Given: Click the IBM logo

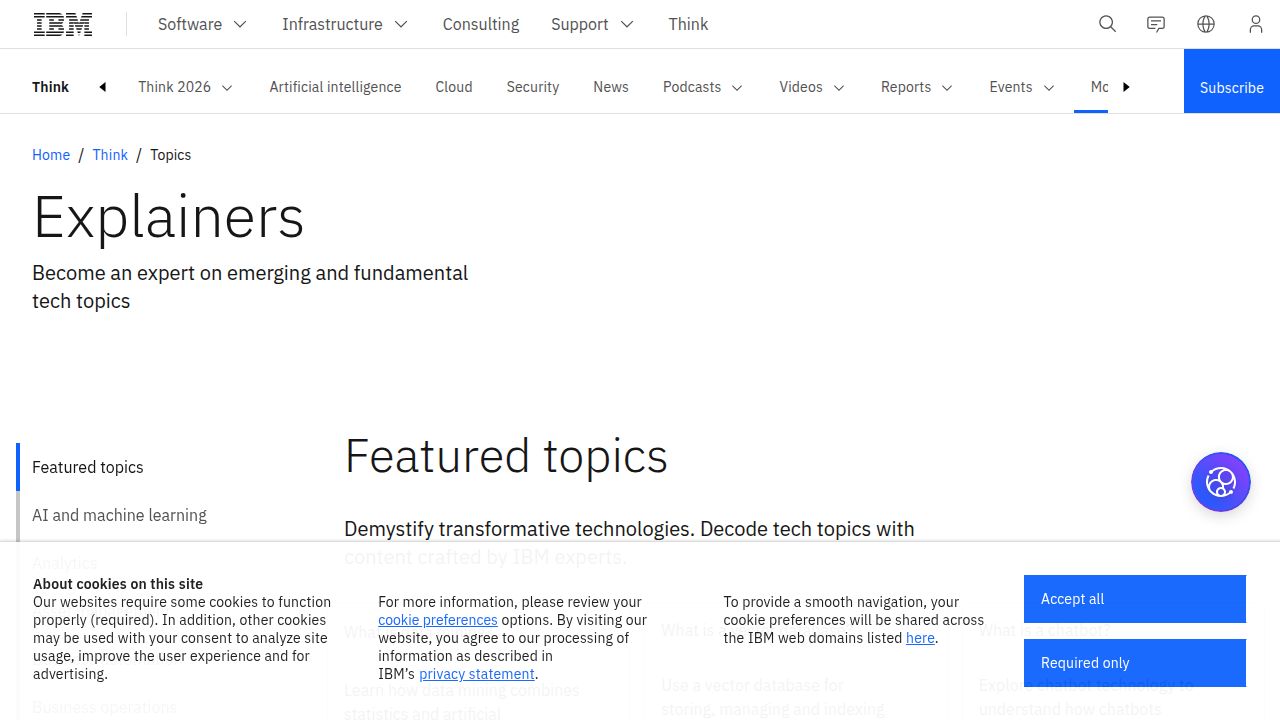Looking at the screenshot, I should [63, 25].
